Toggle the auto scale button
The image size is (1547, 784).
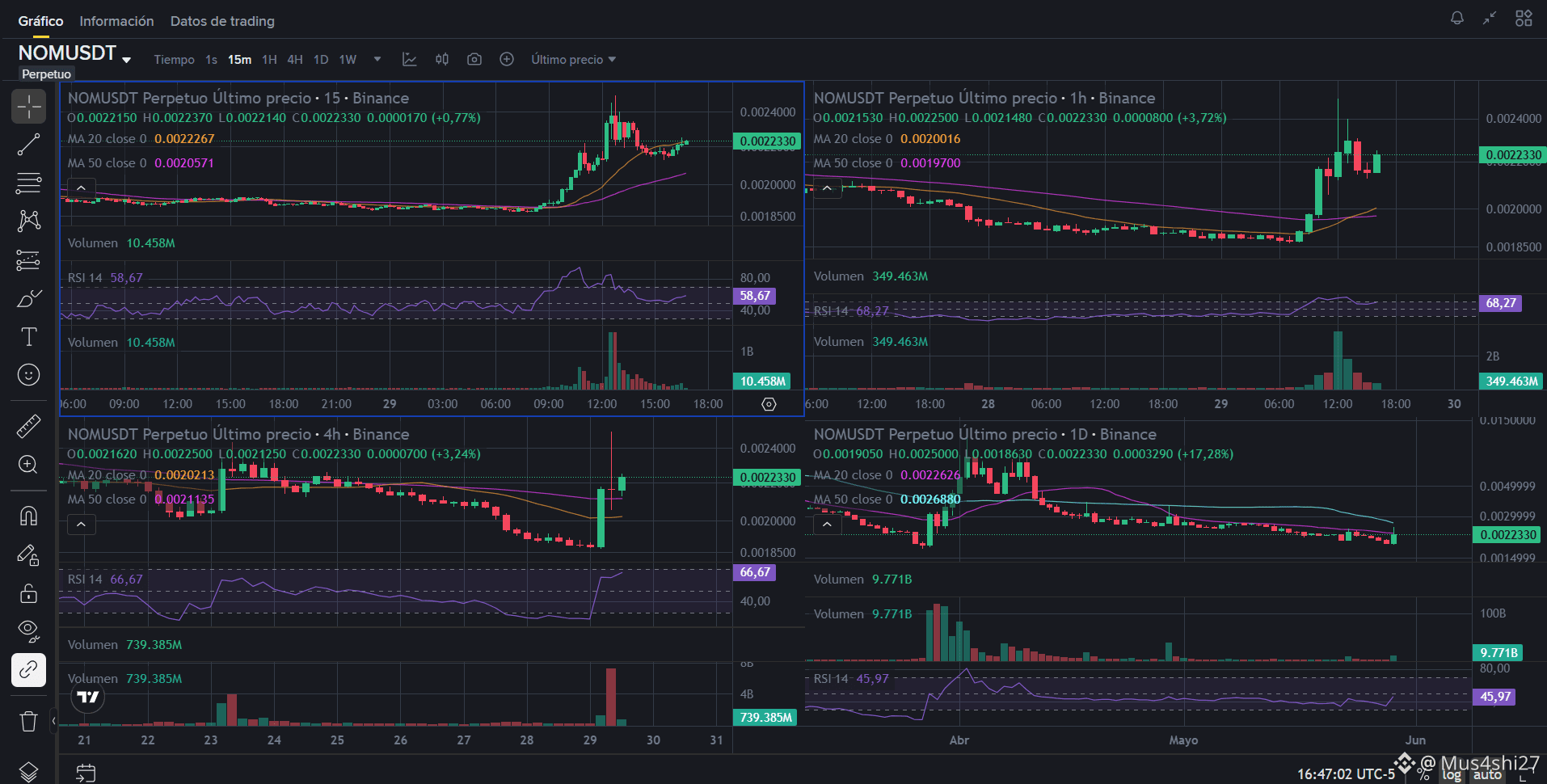(1487, 774)
